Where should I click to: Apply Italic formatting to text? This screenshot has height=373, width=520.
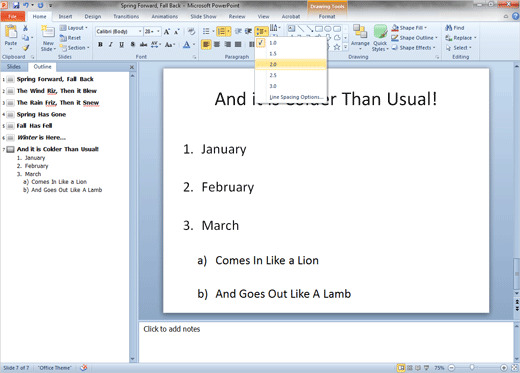click(x=111, y=44)
